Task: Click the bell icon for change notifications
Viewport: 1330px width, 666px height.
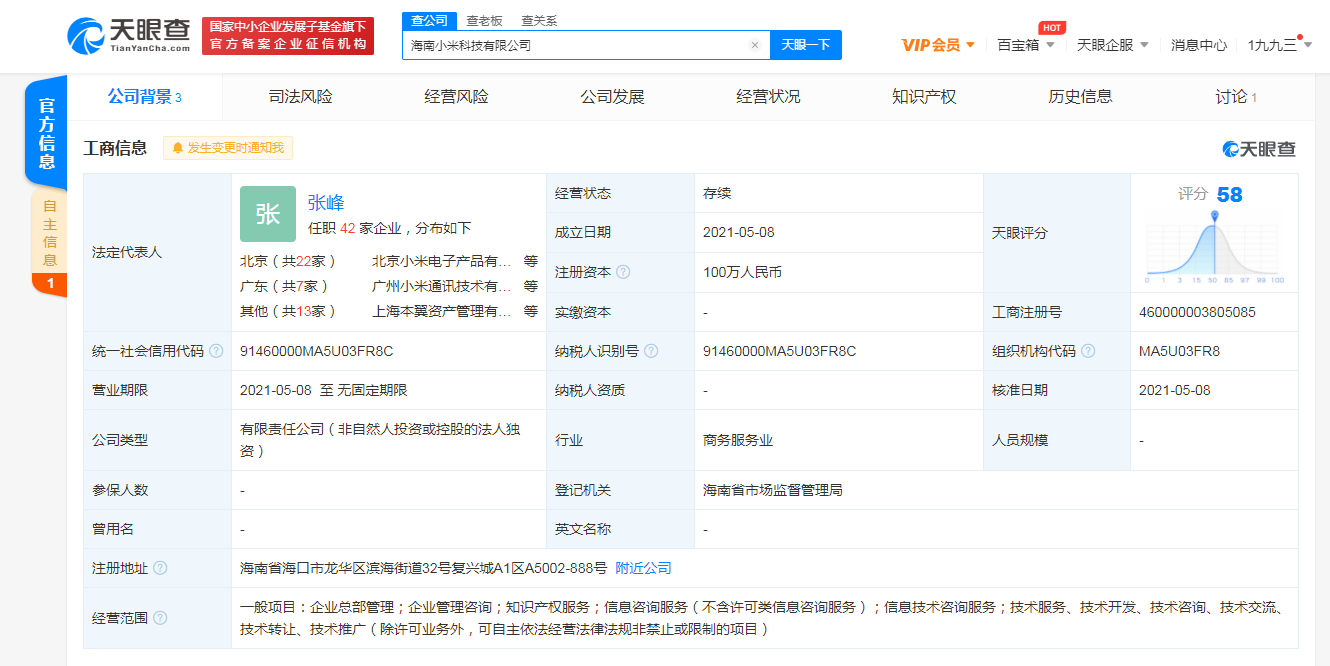Action: [x=177, y=148]
